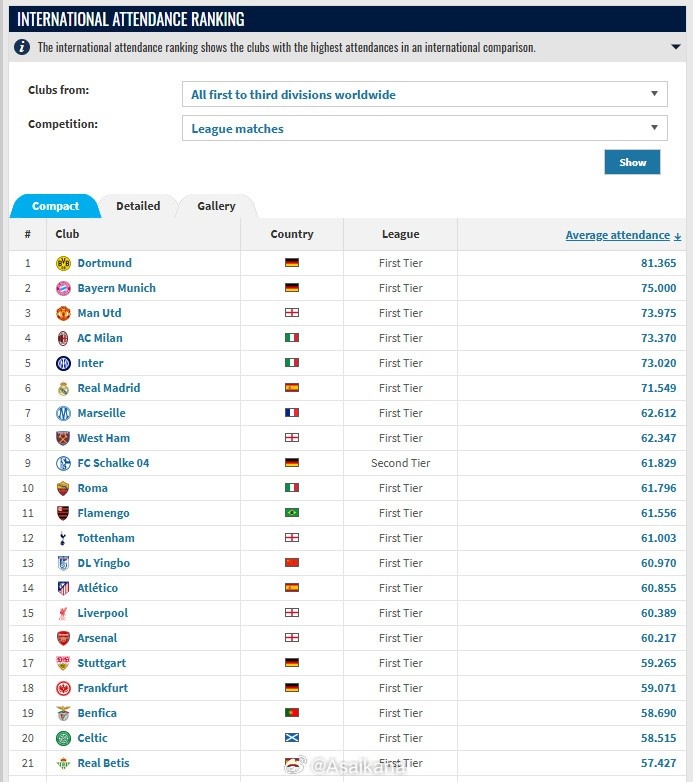Click the Arsenal crest icon
Screen dimensions: 693x782
tap(63, 638)
